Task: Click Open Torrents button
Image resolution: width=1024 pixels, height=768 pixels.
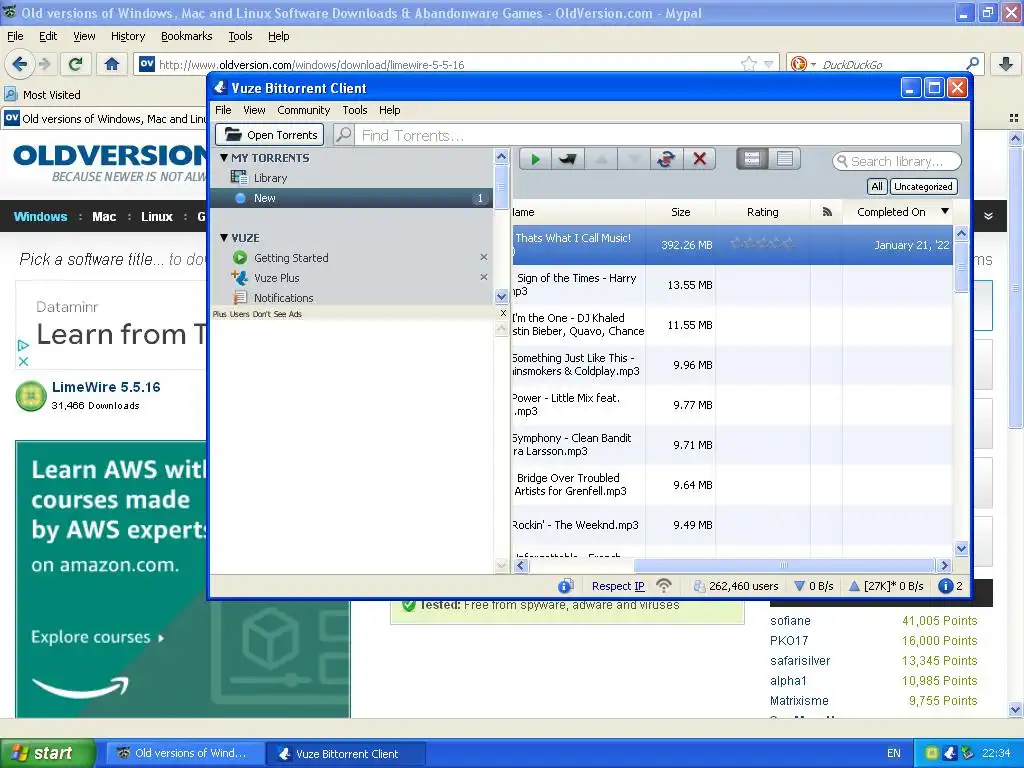Action: (x=270, y=135)
